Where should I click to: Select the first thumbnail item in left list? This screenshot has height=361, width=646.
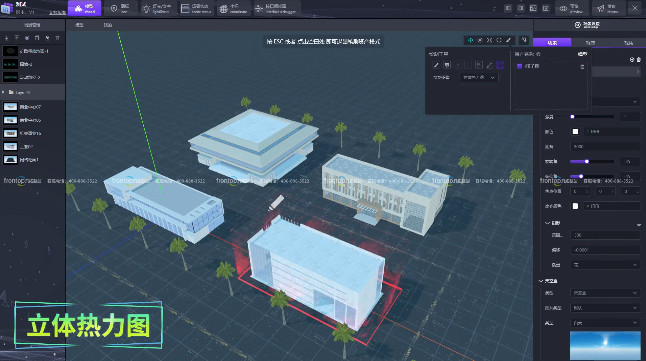coord(32,51)
